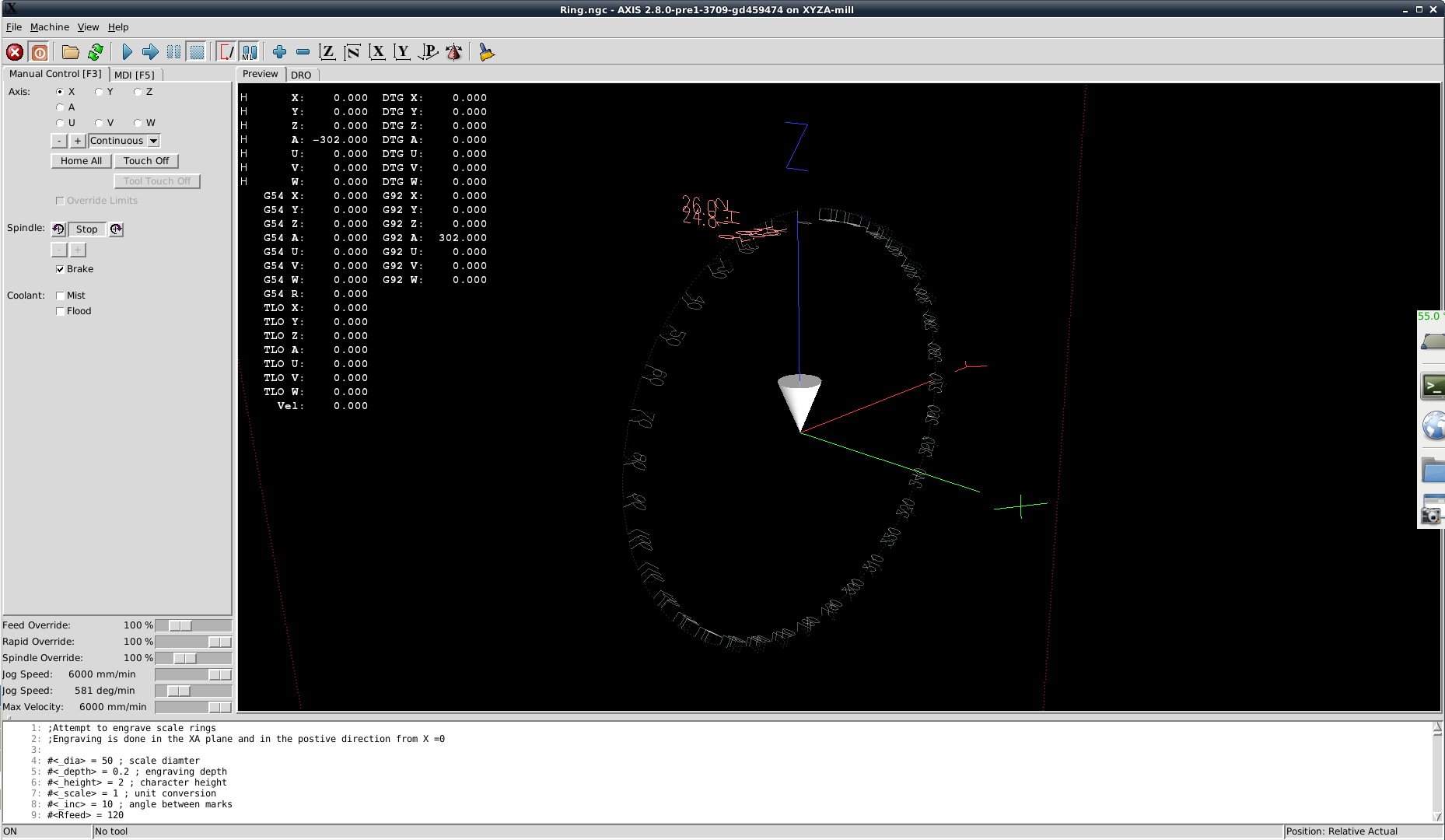This screenshot has width=1445, height=840.
Task: Open file manager folder in dock
Action: (x=1433, y=469)
